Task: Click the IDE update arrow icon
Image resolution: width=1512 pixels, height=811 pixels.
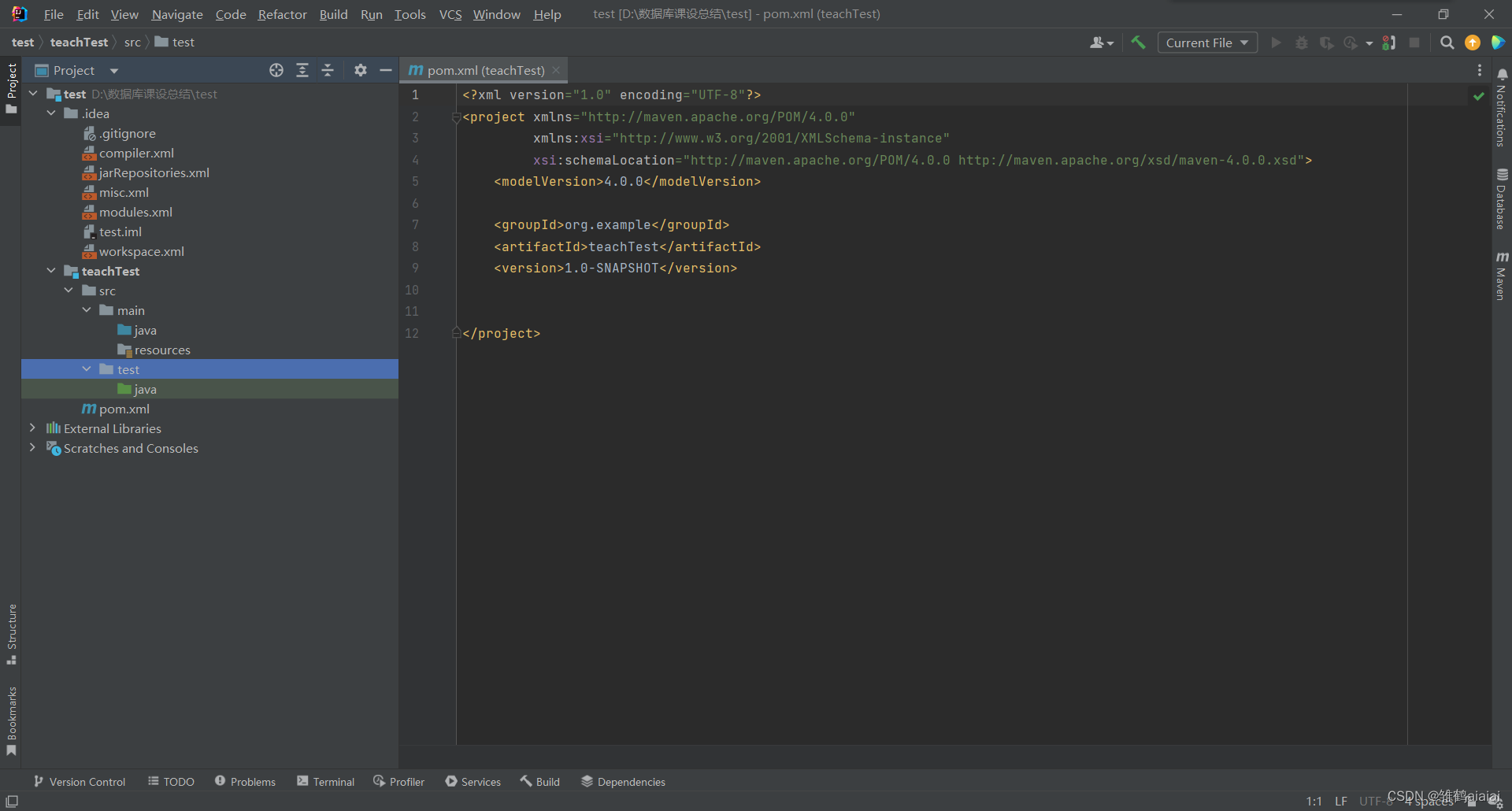Action: click(x=1472, y=43)
